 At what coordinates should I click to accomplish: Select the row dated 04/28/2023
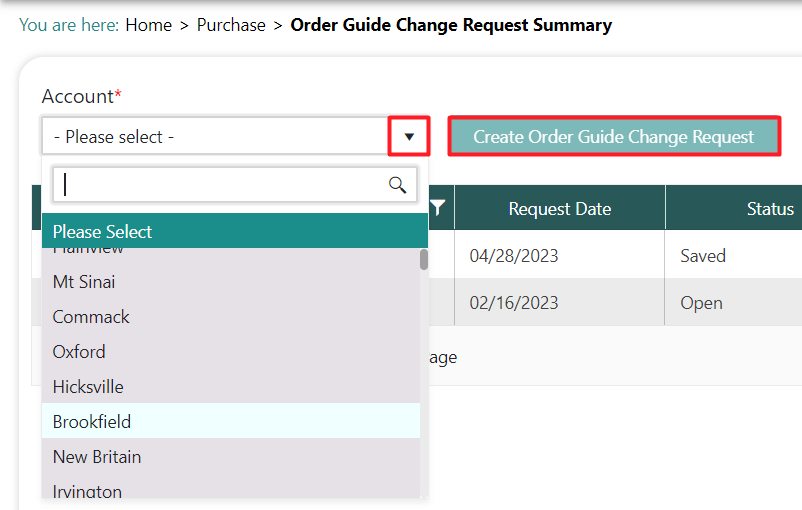(514, 256)
